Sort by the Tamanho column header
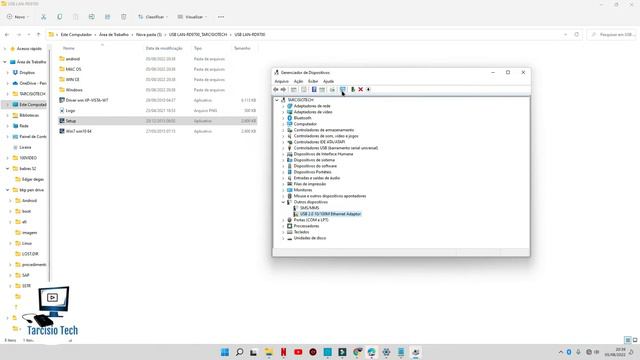 point(242,48)
